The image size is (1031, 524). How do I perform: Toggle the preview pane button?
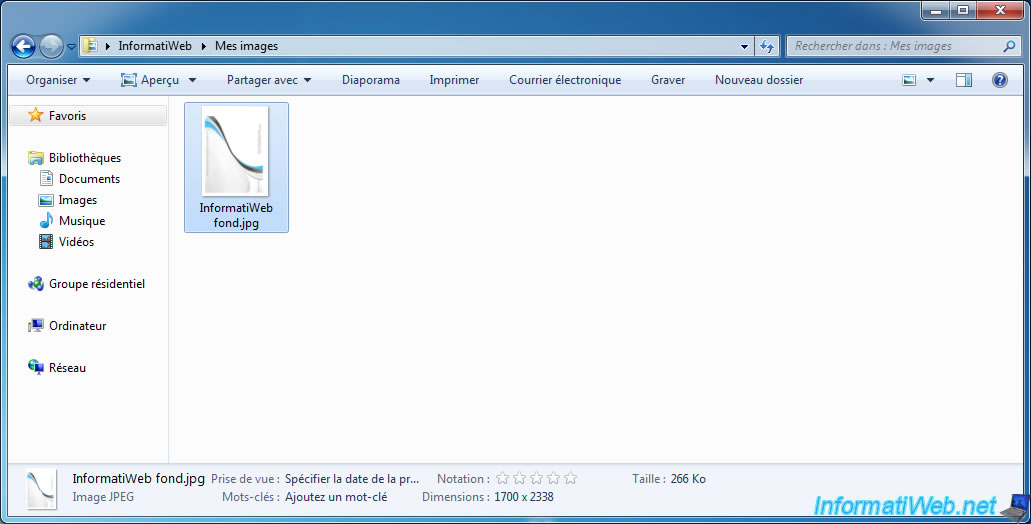964,80
